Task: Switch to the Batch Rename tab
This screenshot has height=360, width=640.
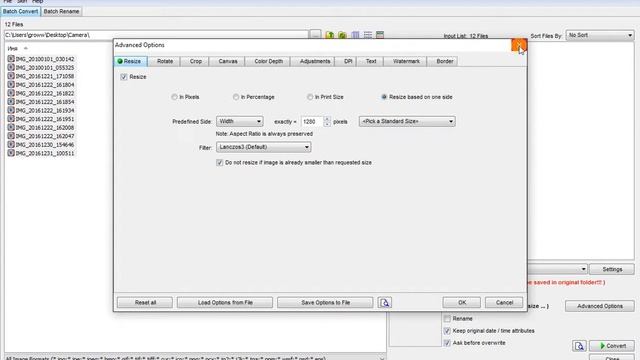Action: point(61,11)
